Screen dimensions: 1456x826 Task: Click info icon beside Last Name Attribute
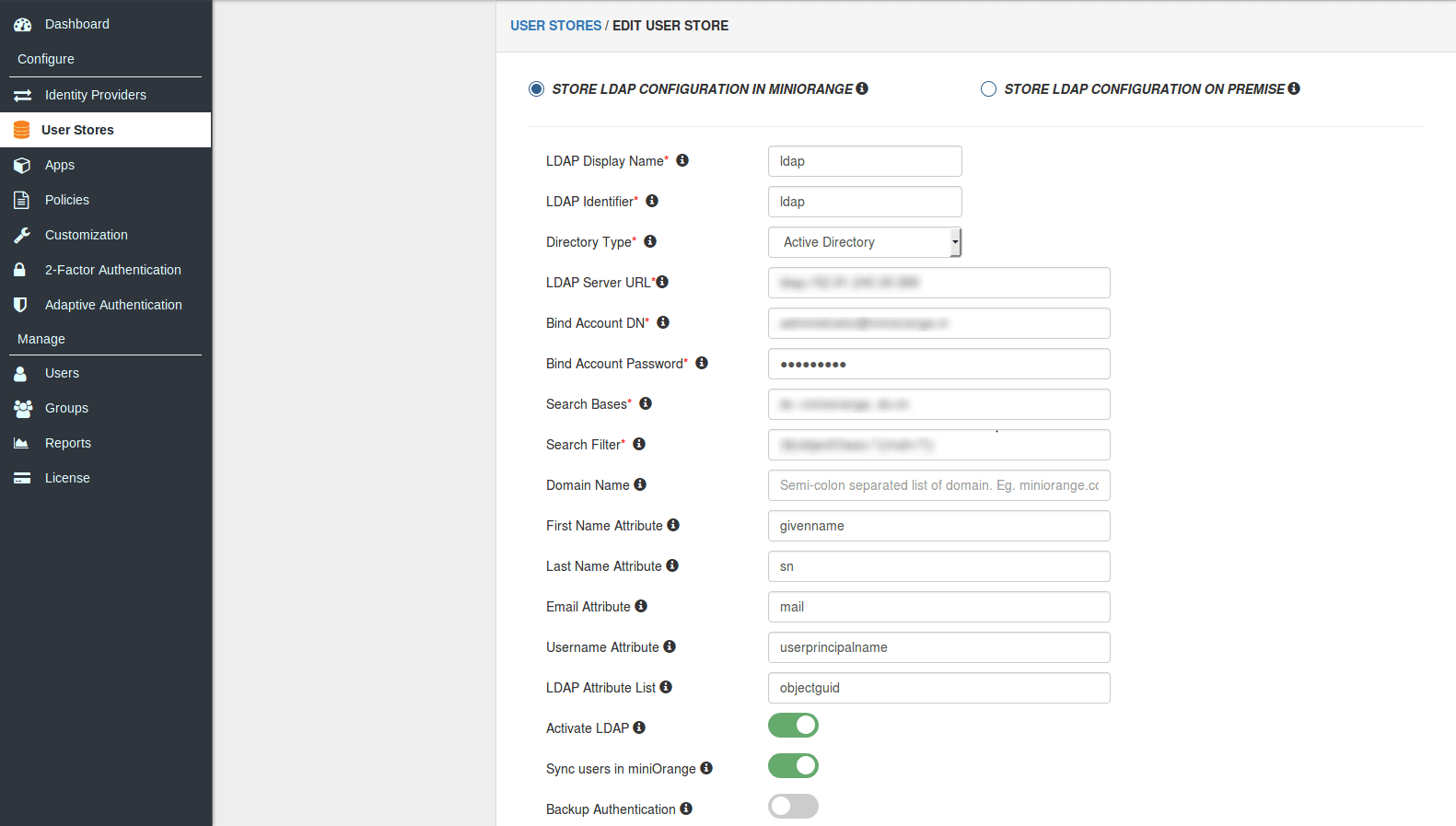pyautogui.click(x=672, y=565)
